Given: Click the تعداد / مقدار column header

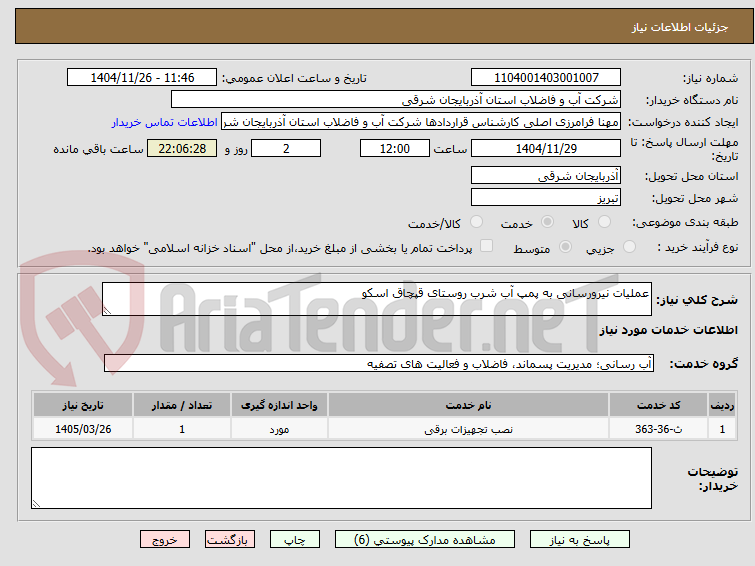Looking at the screenshot, I should (182, 405).
